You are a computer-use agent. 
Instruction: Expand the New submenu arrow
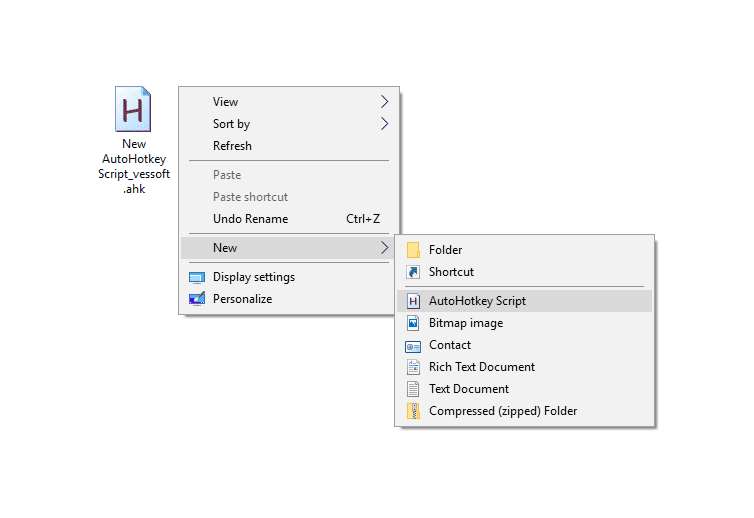(384, 248)
